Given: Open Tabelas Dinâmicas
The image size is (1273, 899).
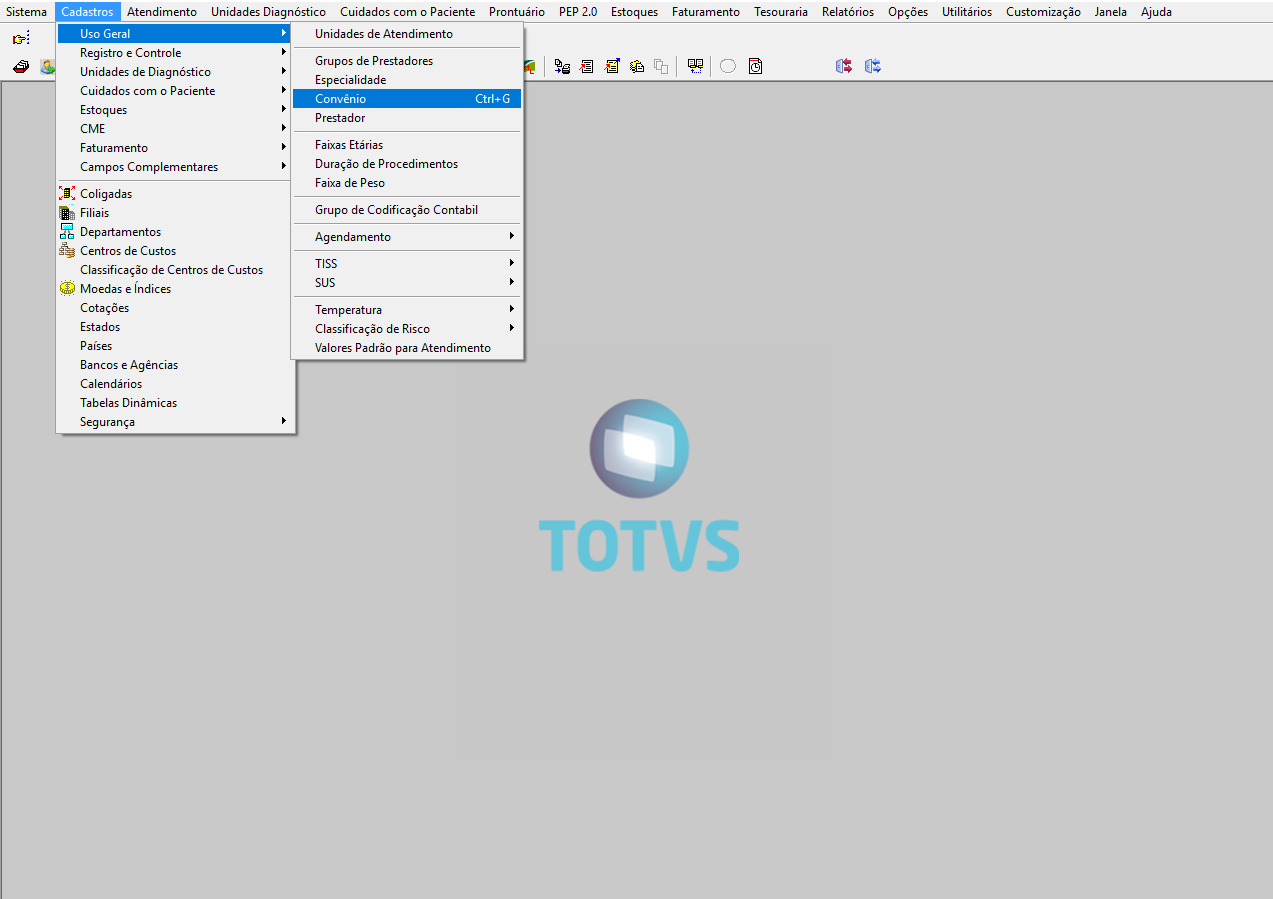Looking at the screenshot, I should coord(175,403).
